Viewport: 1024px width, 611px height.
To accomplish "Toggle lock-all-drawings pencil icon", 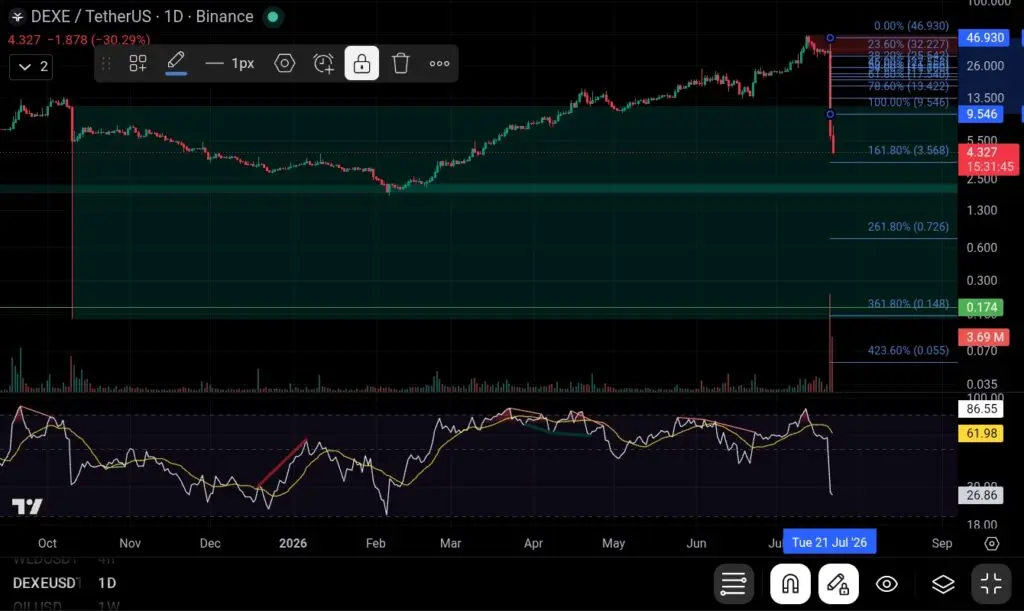I will point(838,584).
